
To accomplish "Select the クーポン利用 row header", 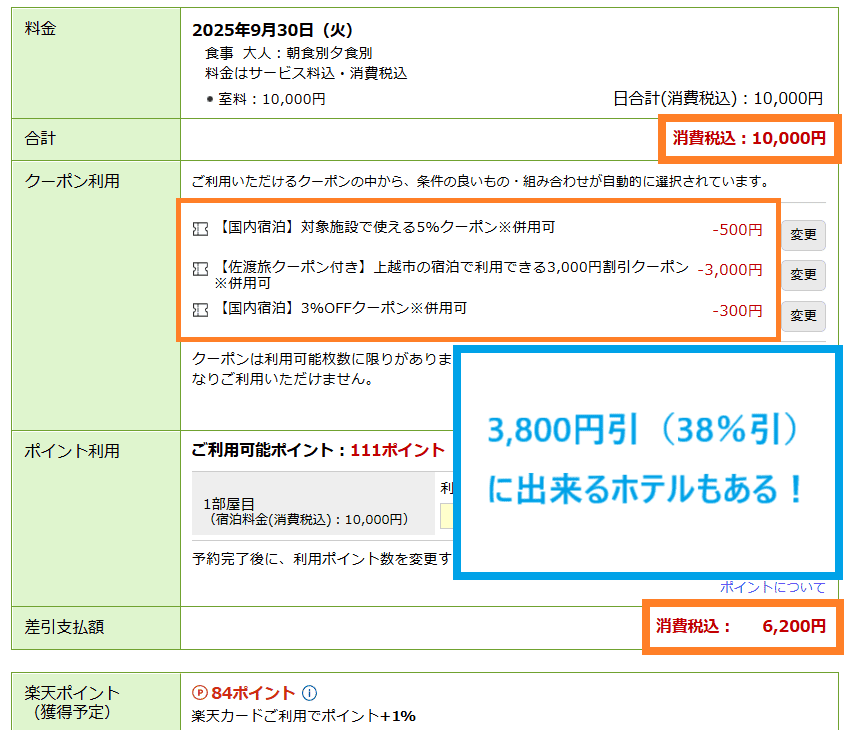I will coord(71,181).
